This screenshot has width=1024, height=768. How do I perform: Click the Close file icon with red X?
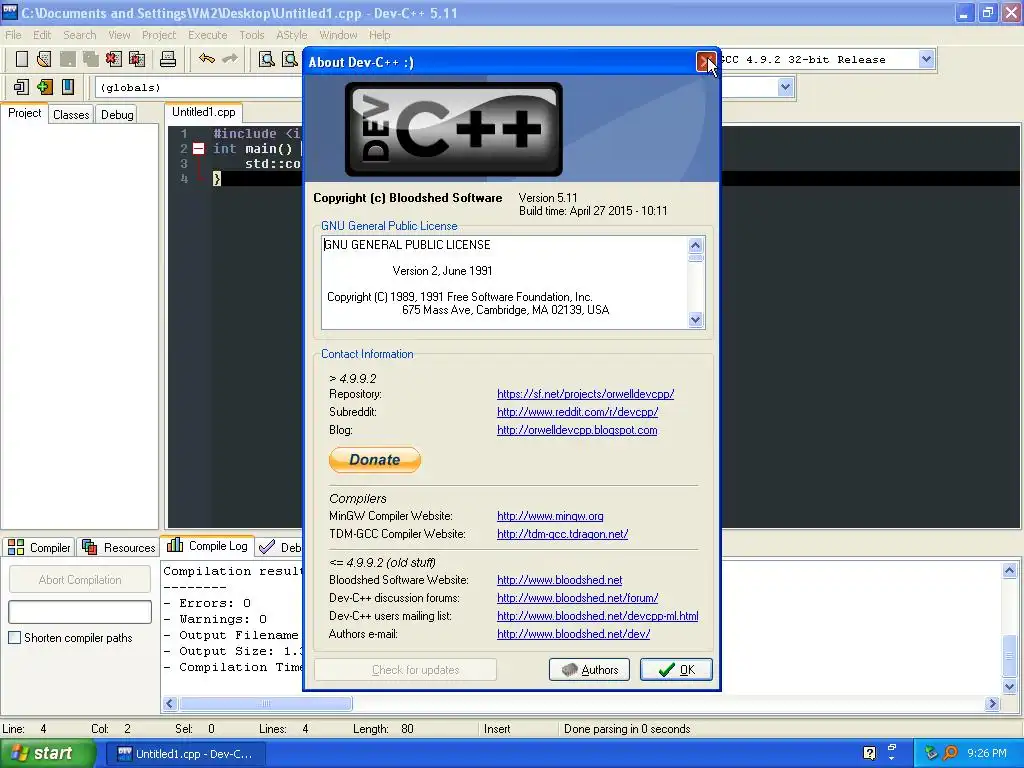pos(114,59)
